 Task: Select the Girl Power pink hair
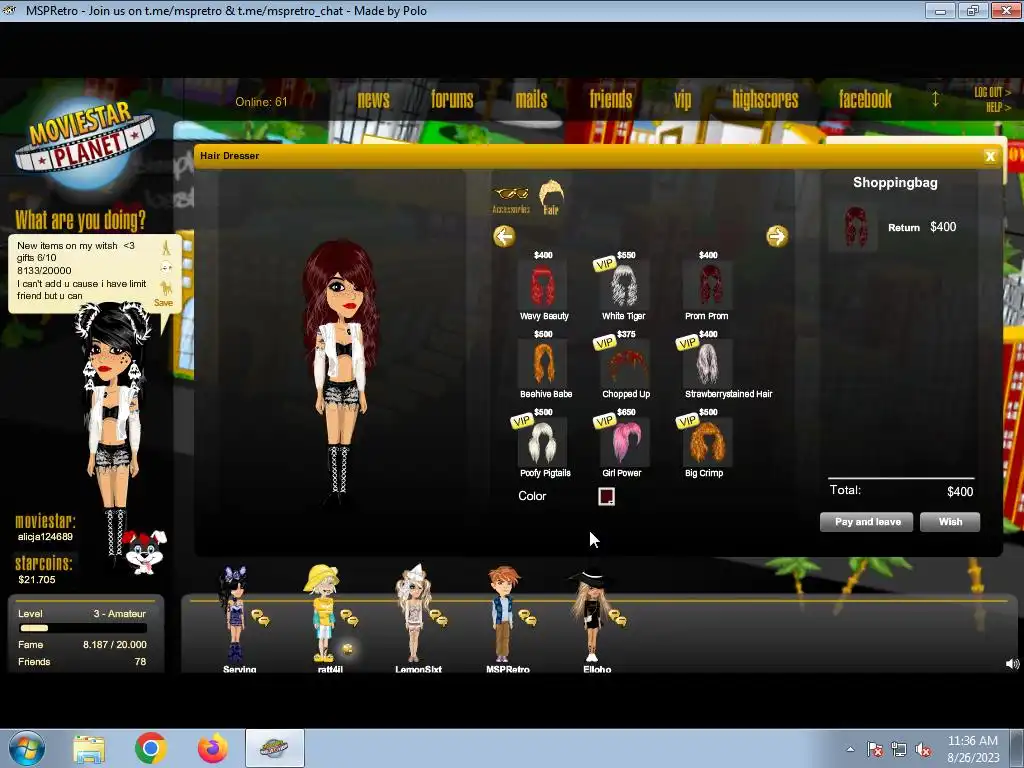625,442
